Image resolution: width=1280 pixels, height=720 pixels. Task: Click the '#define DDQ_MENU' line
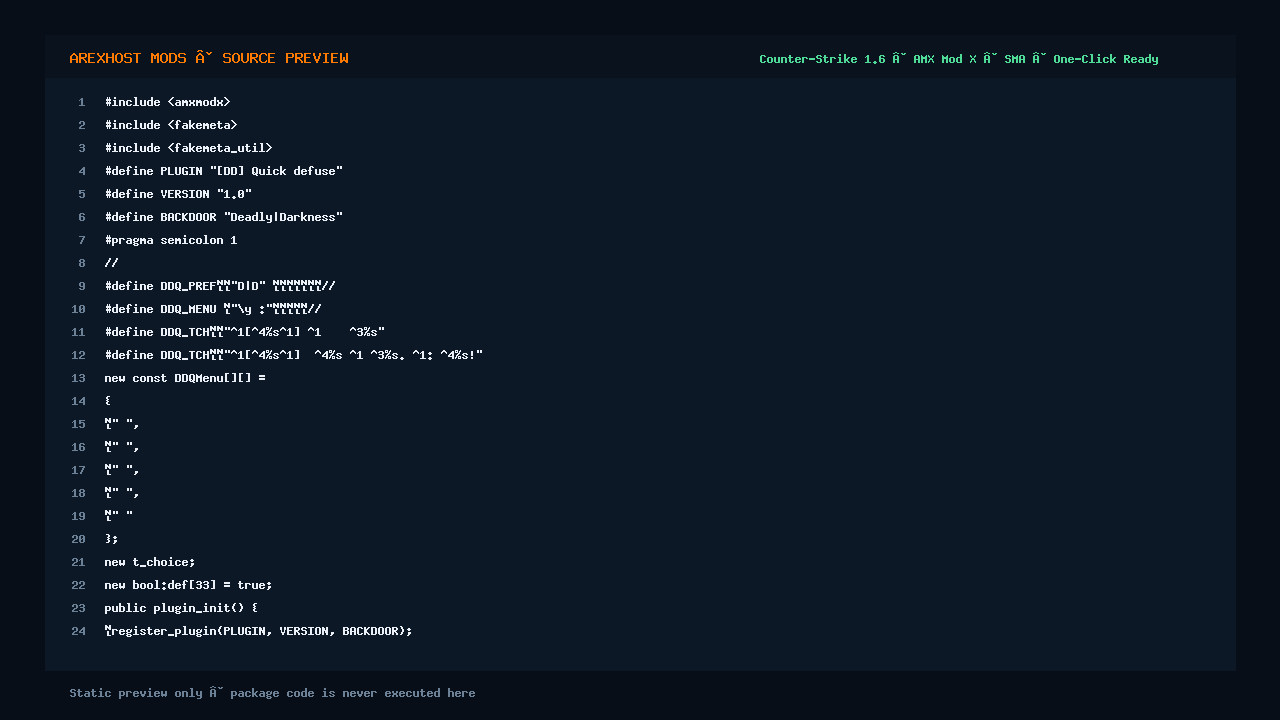pyautogui.click(x=213, y=309)
